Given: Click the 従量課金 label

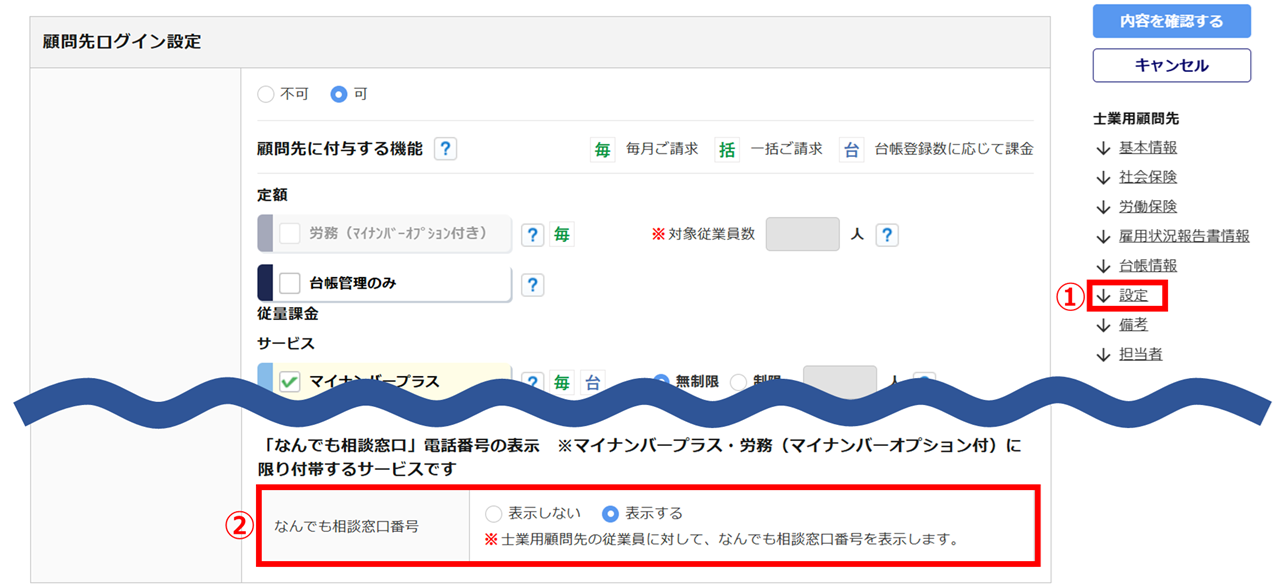Looking at the screenshot, I should pyautogui.click(x=287, y=313).
